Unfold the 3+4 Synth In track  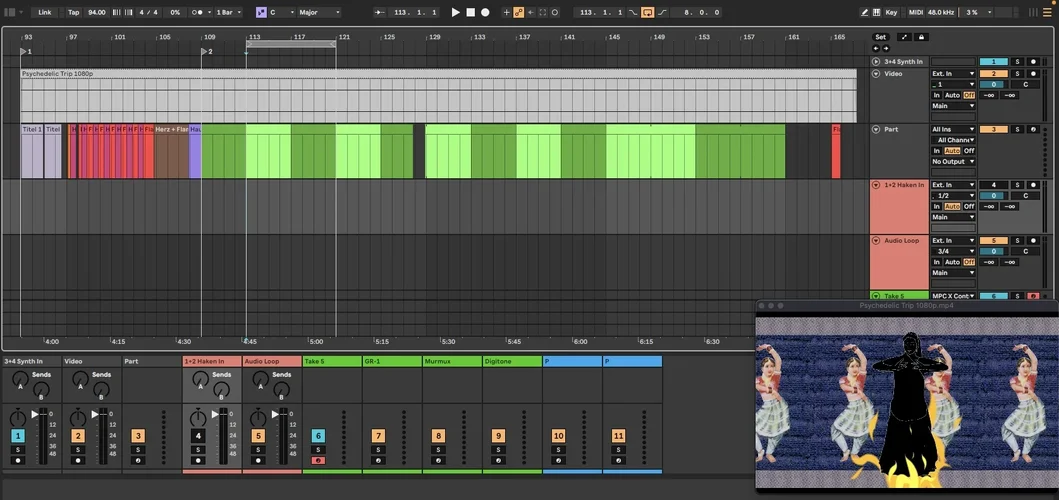(x=876, y=62)
